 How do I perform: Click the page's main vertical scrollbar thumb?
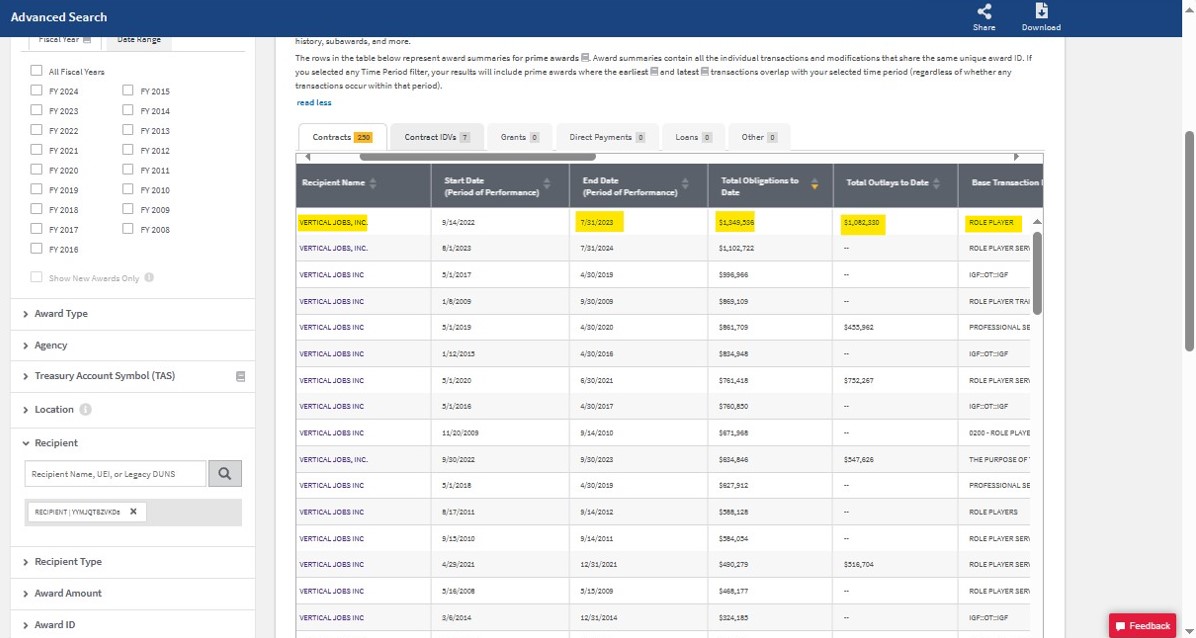tap(1189, 241)
